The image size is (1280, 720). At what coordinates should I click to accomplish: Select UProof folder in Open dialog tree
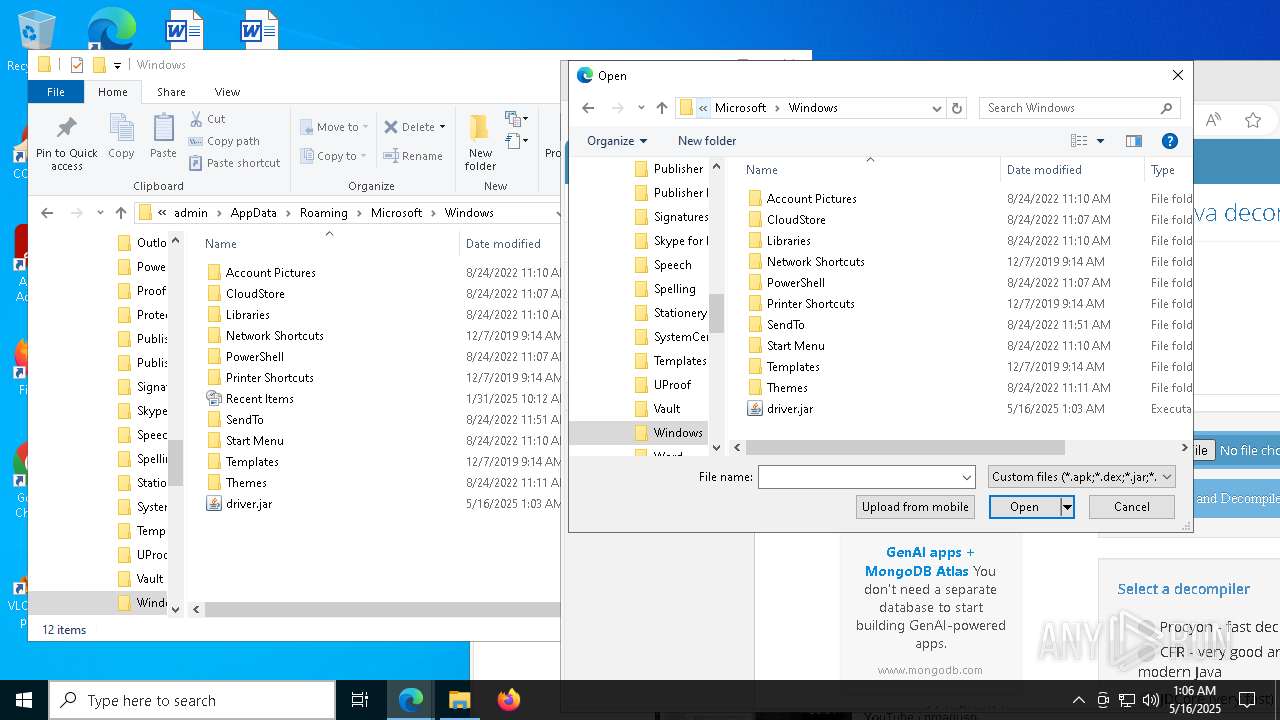pos(672,385)
